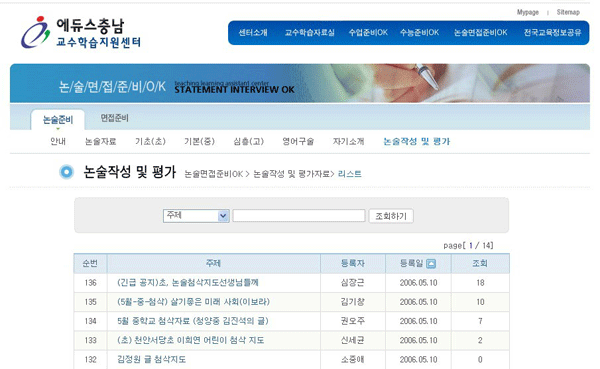Open the Sitemap link
This screenshot has height=369, width=600.
coord(568,12)
